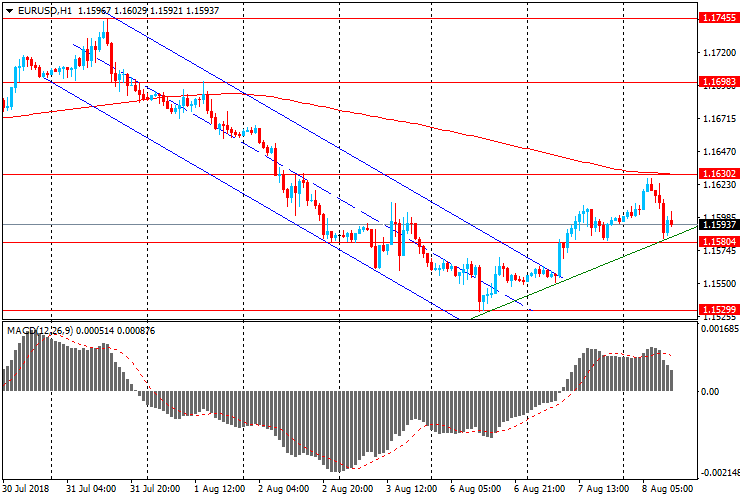Select the 6 Aug 05:00 time label

coord(476,489)
